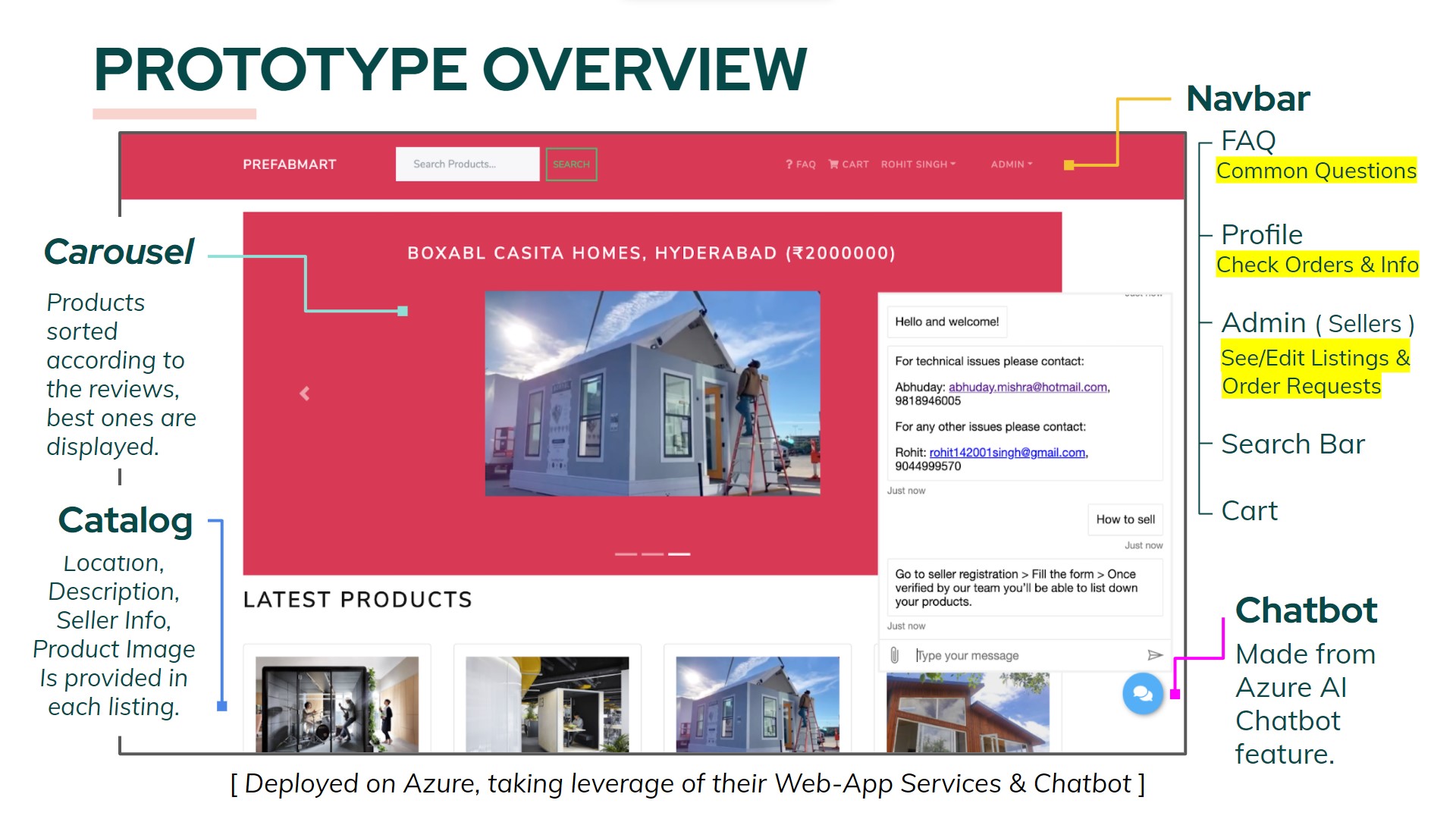The image size is (1456, 819).
Task: Open abhuday.mishra@hotmail.com email link
Action: pos(1028,387)
